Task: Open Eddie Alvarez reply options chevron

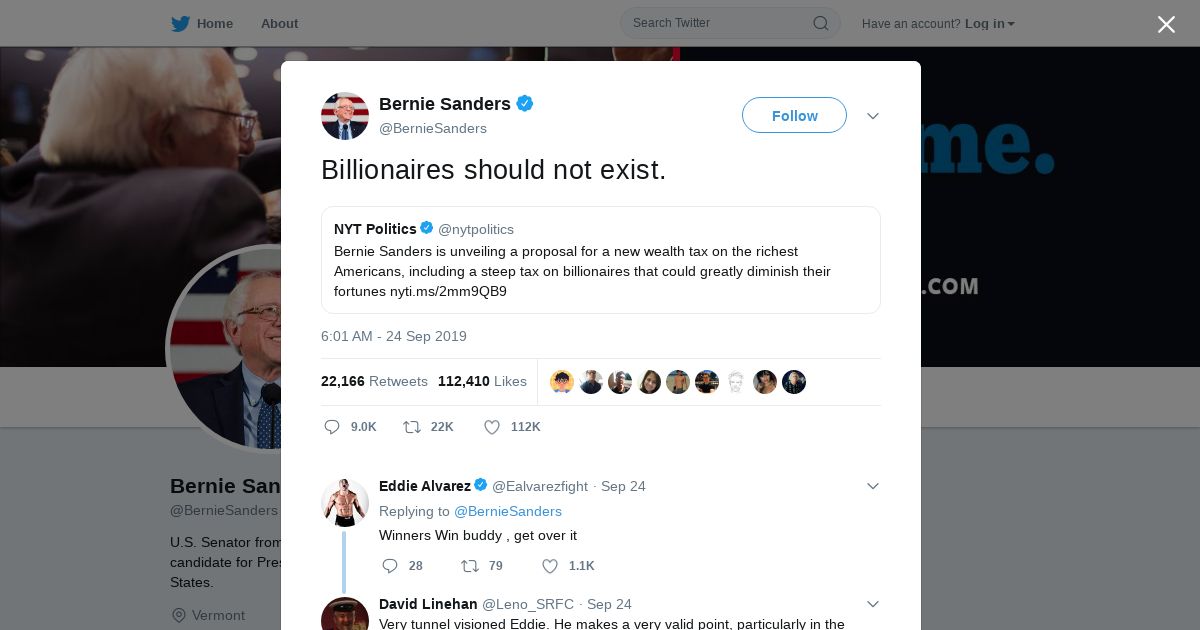Action: tap(873, 486)
